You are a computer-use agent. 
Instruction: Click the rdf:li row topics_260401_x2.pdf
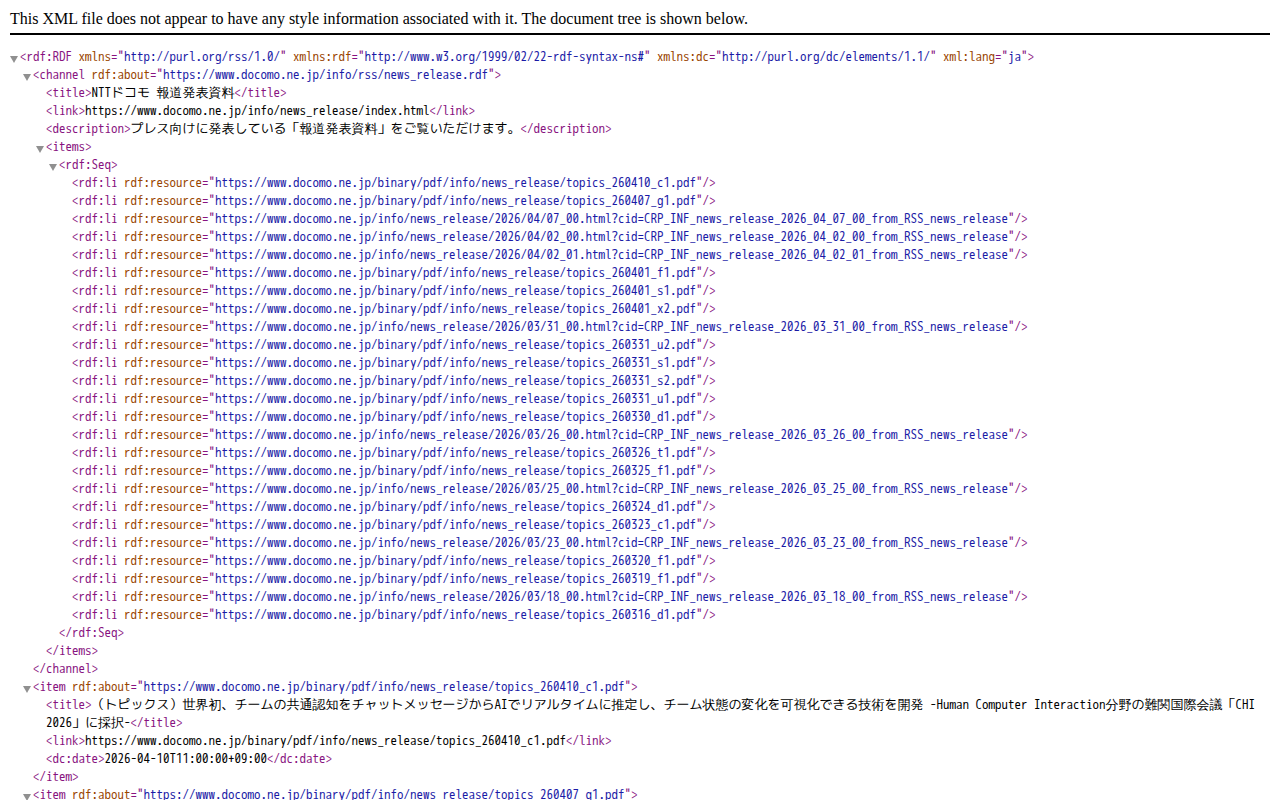click(x=394, y=309)
